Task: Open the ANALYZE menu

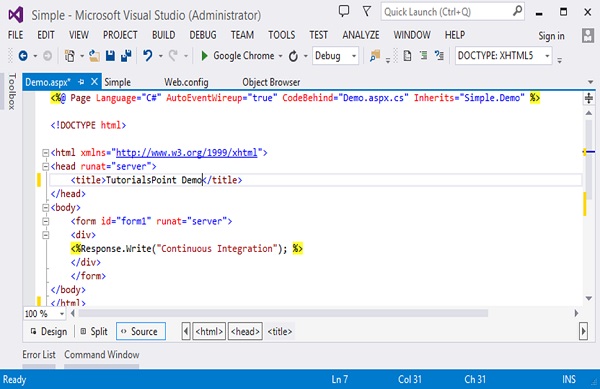Action: [x=361, y=35]
